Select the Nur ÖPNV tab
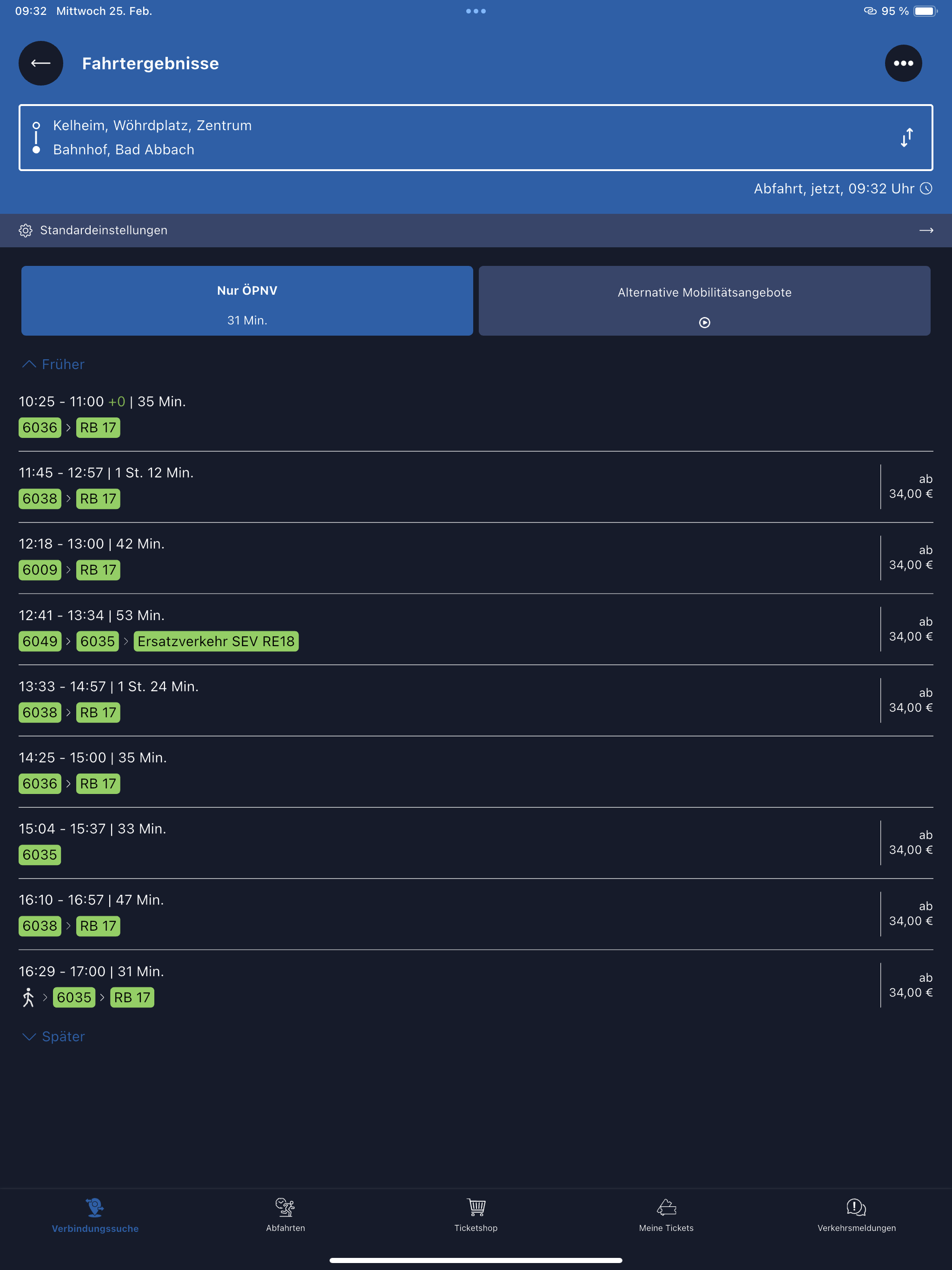952x1270 pixels. (x=247, y=300)
